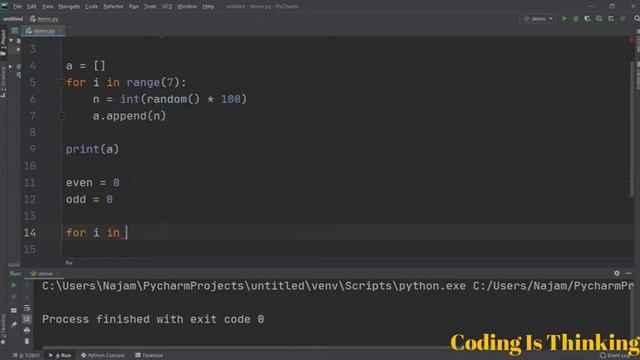The image size is (640, 360).
Task: Click the demo.py breadcrumb in navigation bar
Action: click(x=44, y=19)
